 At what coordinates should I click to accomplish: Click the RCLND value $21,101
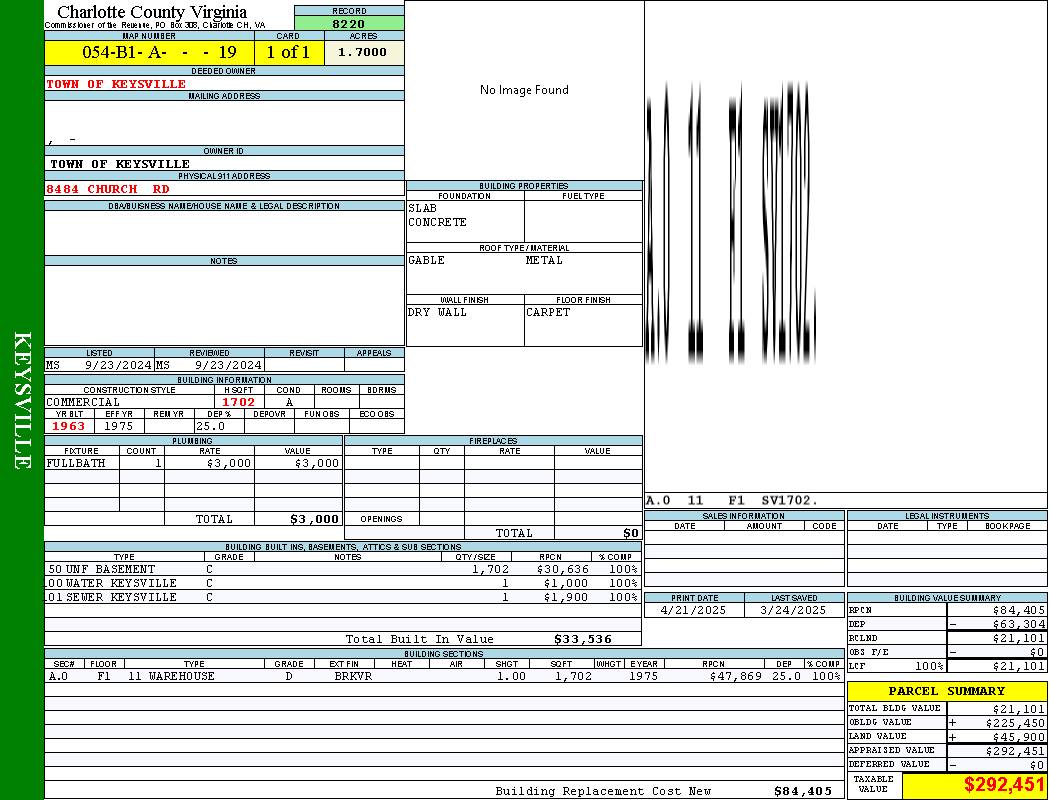click(1019, 638)
